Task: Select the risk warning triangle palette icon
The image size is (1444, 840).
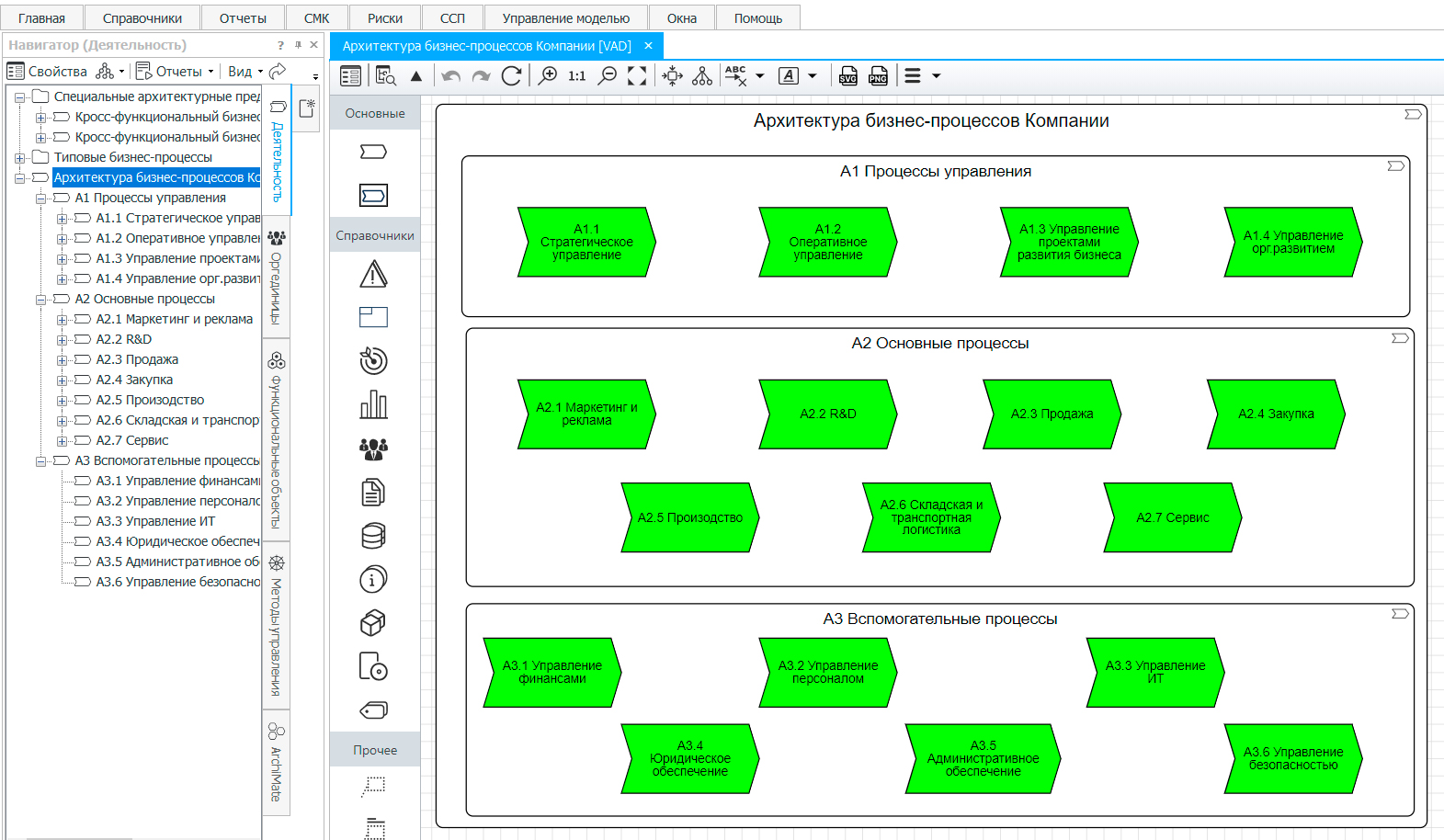Action: (373, 274)
